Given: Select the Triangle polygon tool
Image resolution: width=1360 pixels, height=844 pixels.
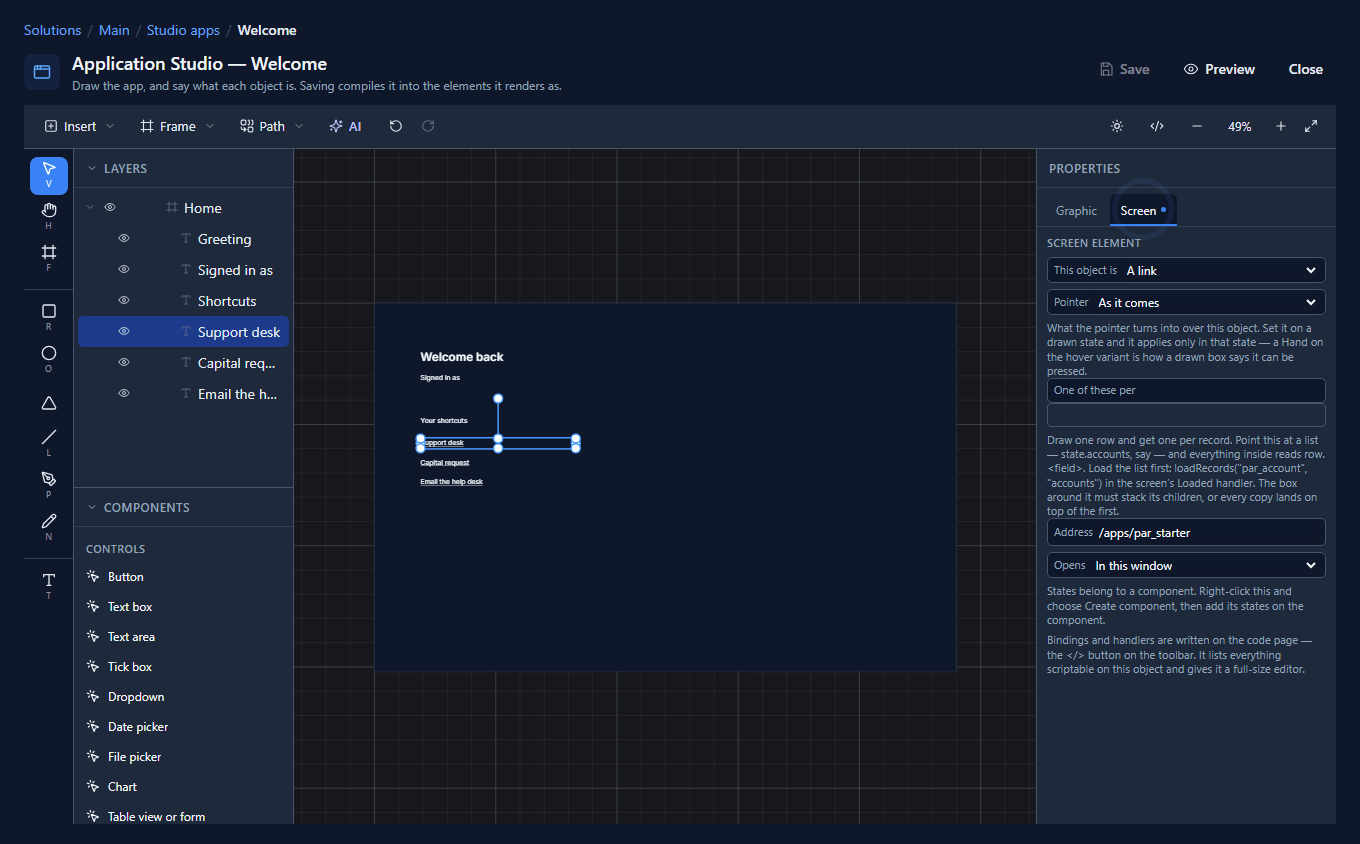Looking at the screenshot, I should click(49, 403).
